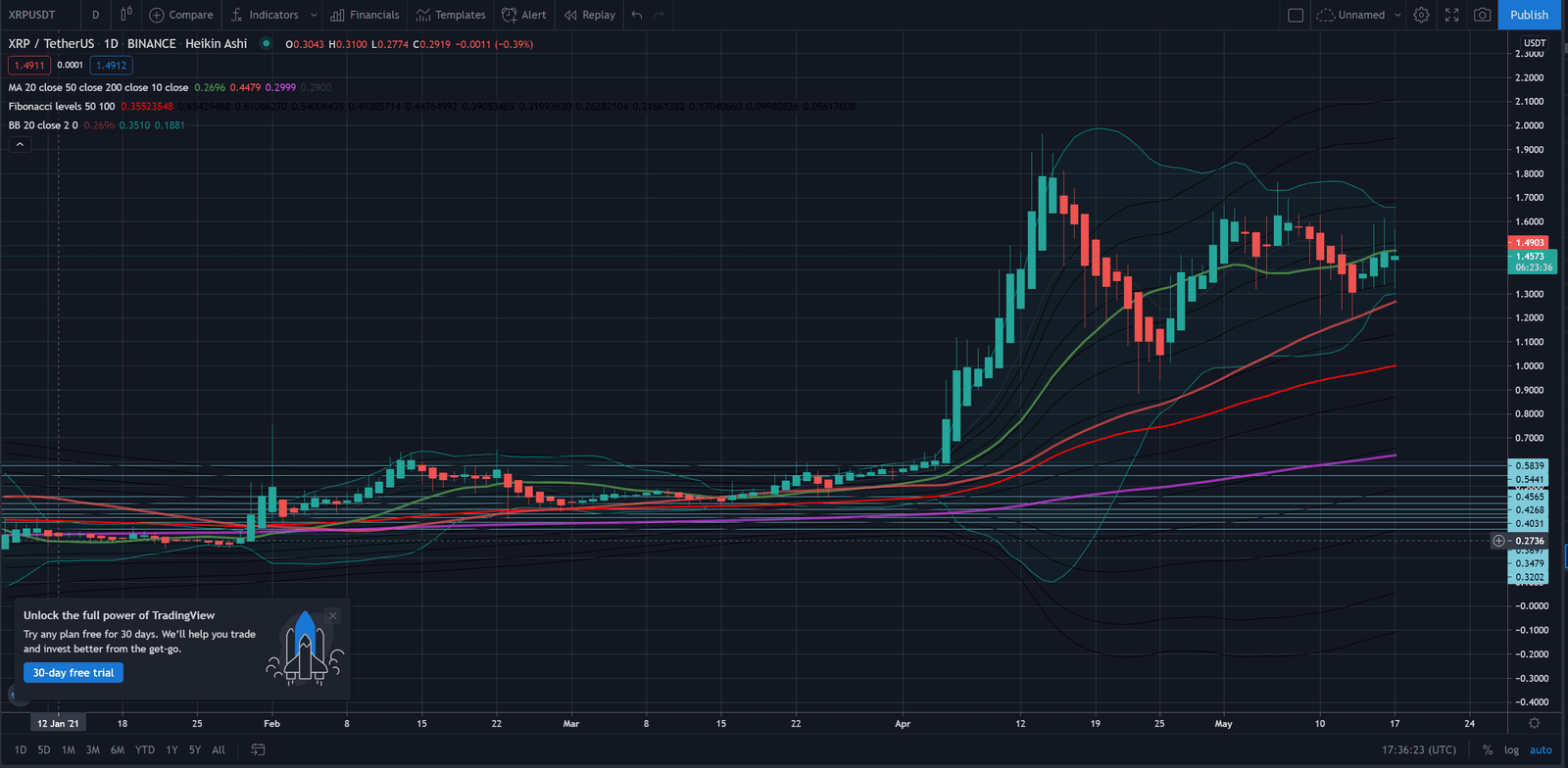
Task: Click the undo arrow
Action: 637,15
